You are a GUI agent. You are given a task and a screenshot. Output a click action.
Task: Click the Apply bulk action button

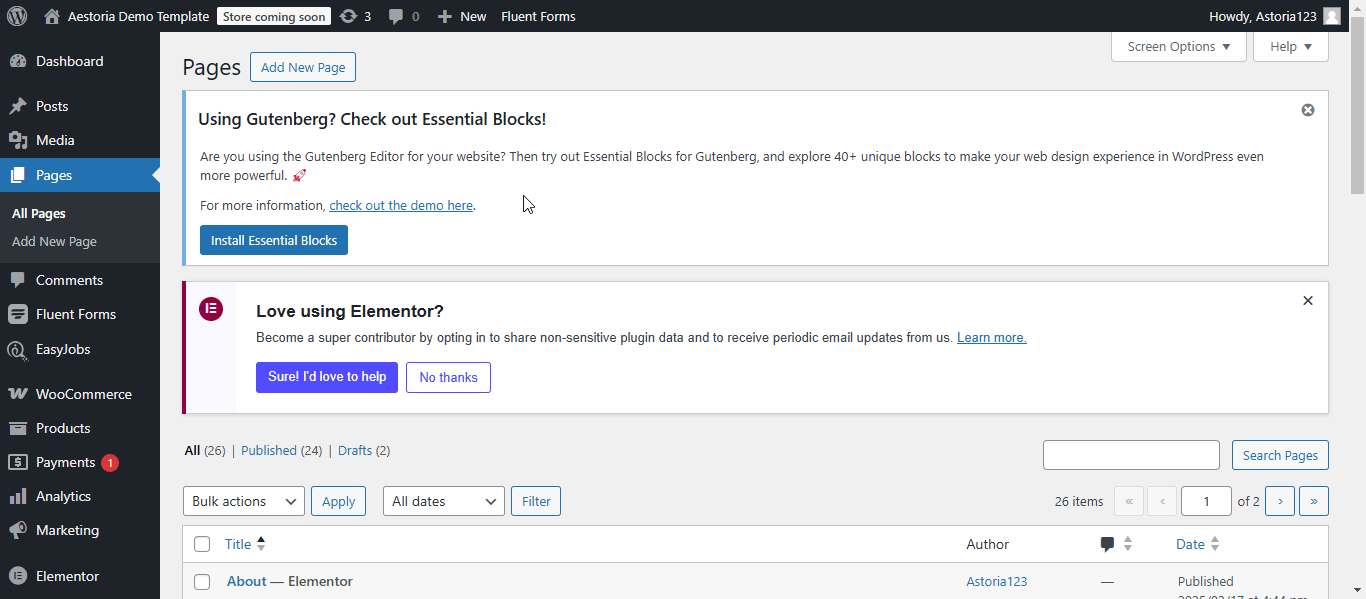click(338, 501)
